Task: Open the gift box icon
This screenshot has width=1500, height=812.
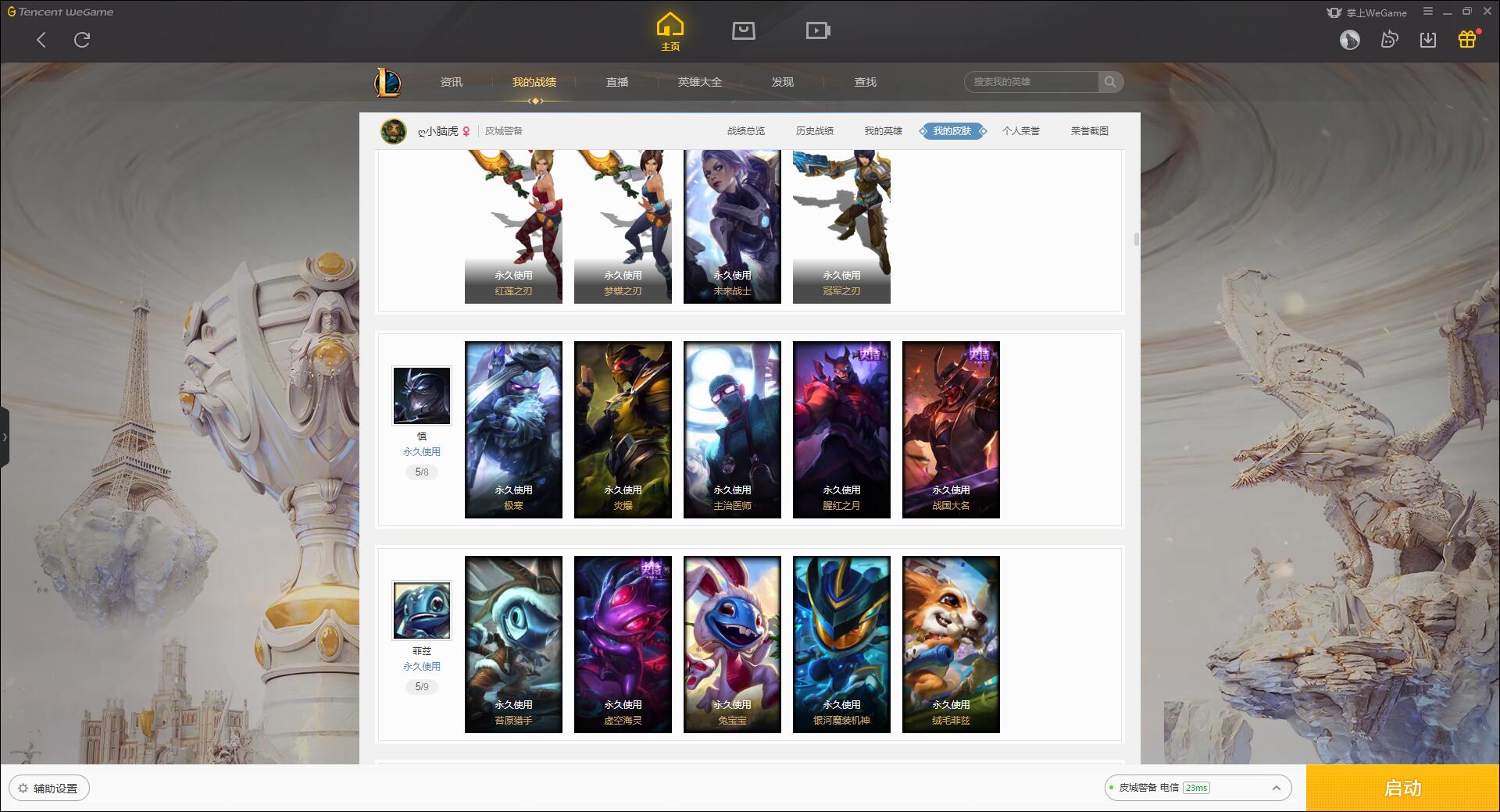Action: point(1467,39)
